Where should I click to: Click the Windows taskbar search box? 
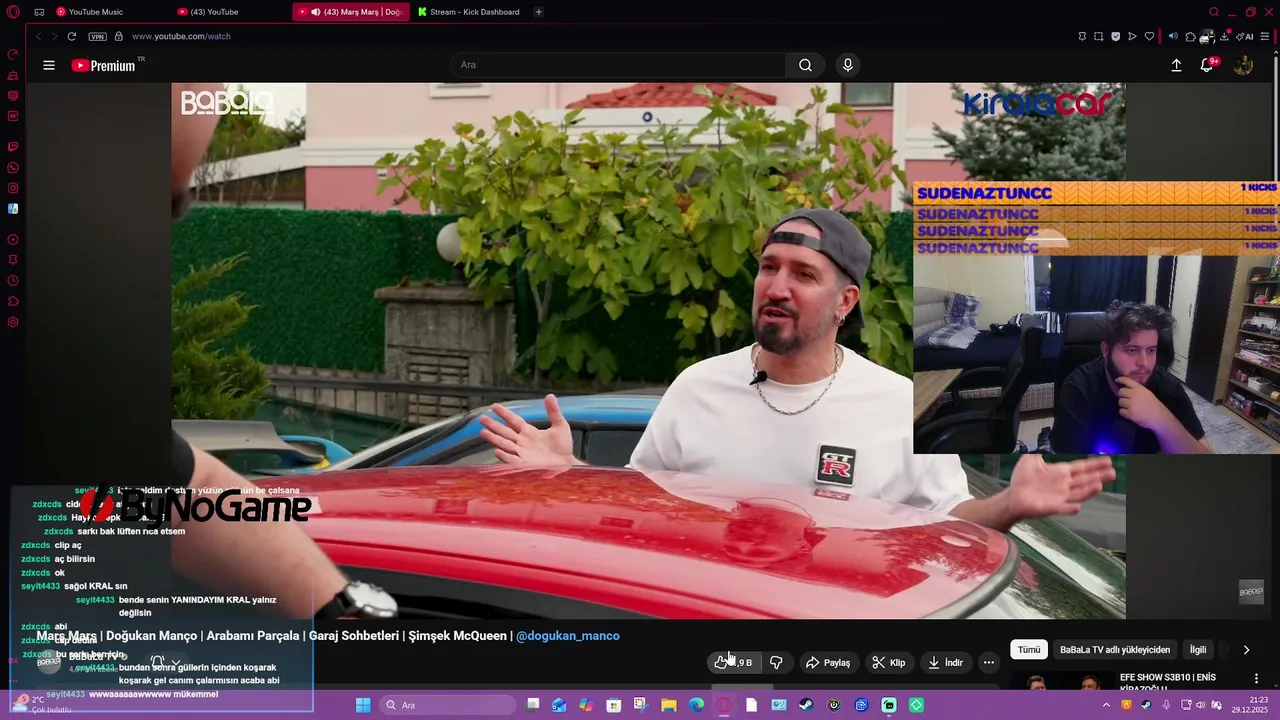[448, 705]
